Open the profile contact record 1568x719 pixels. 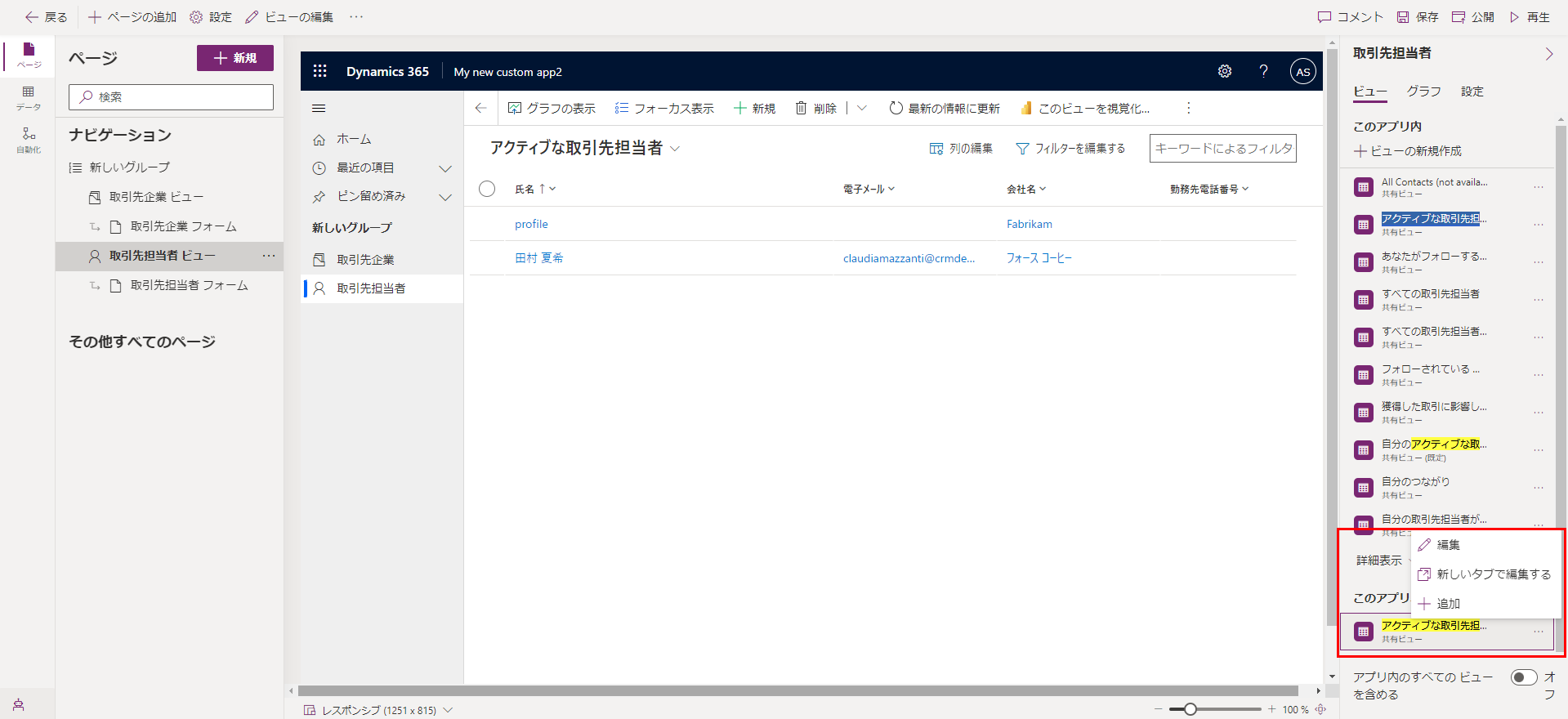[531, 224]
